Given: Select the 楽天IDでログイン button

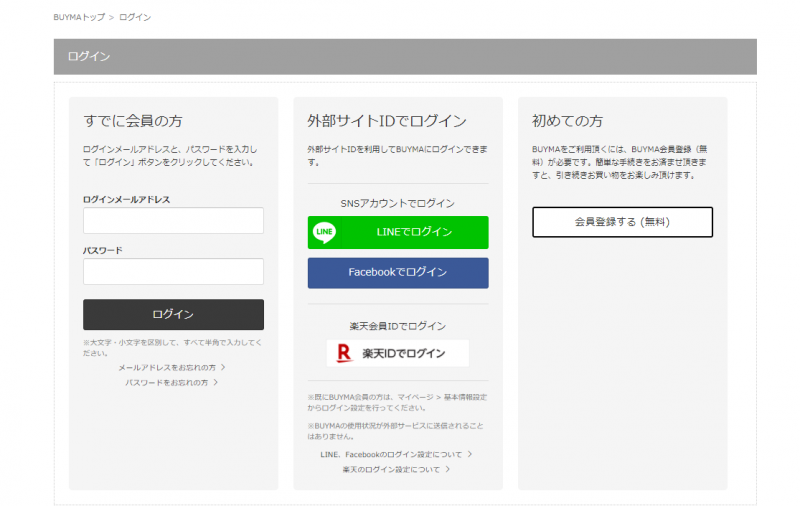Looking at the screenshot, I should (397, 353).
